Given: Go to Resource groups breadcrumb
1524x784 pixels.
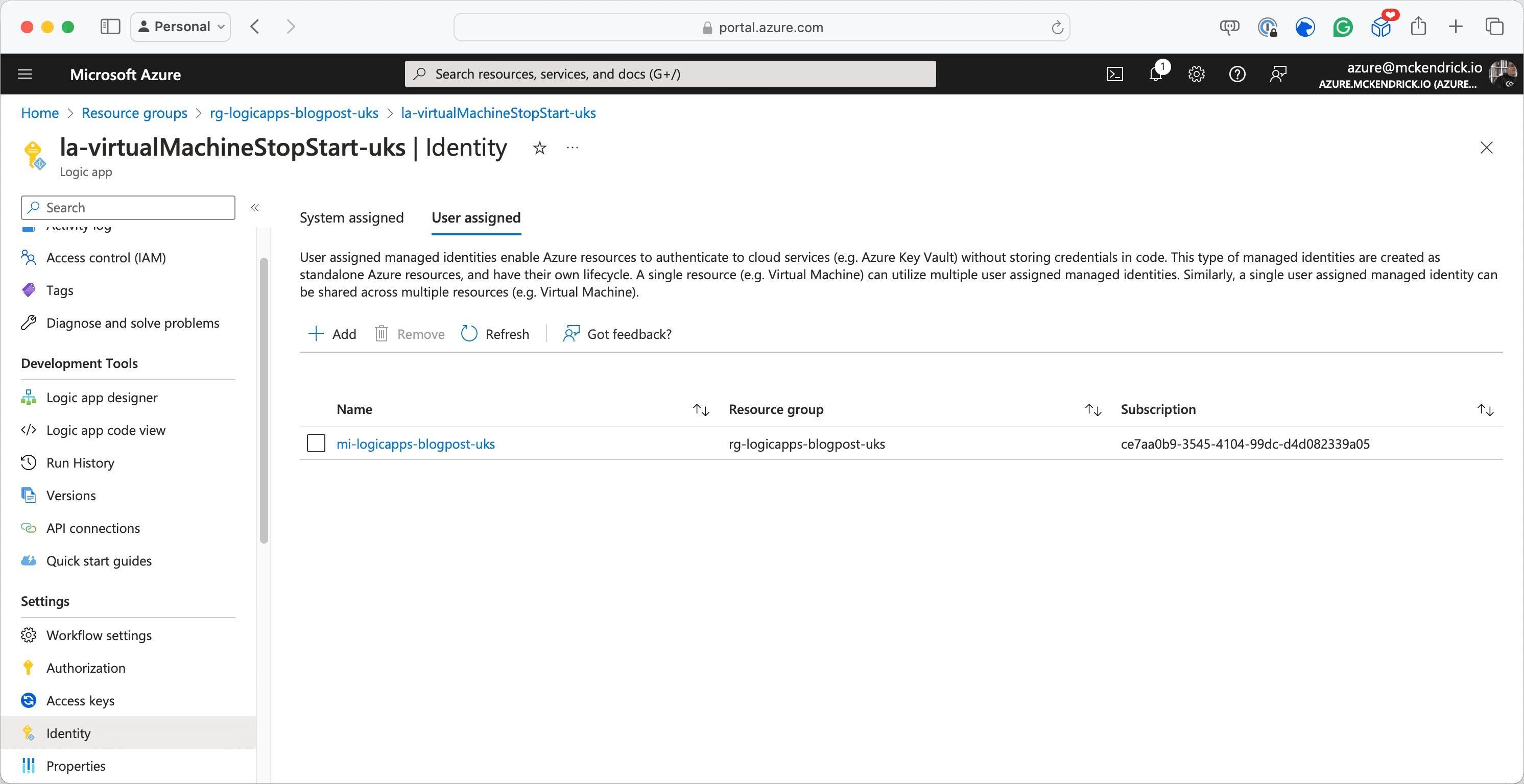Looking at the screenshot, I should point(134,113).
